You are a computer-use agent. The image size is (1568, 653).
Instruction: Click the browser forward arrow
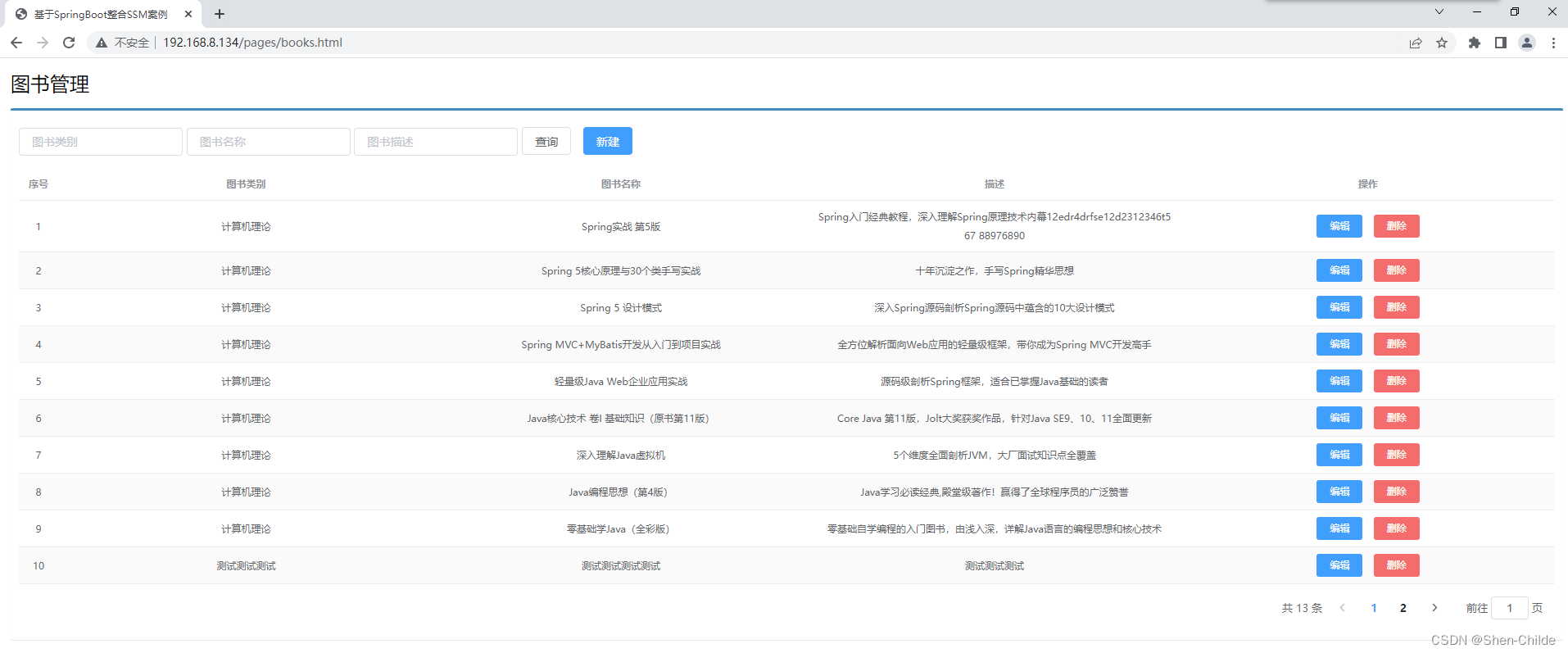(43, 43)
